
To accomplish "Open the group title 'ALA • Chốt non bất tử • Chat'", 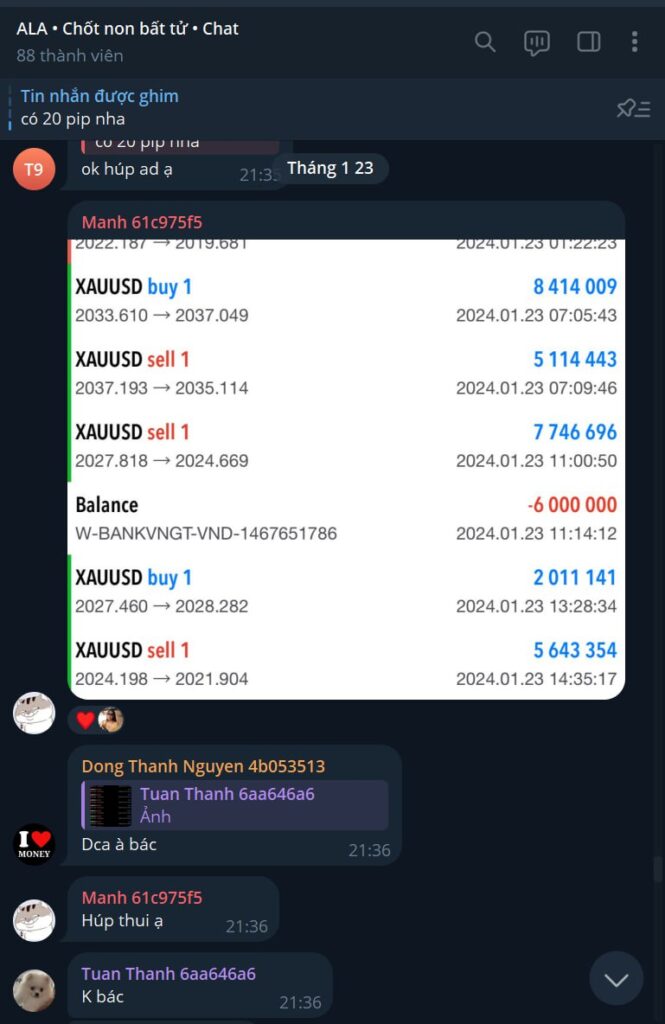I will 127,29.
